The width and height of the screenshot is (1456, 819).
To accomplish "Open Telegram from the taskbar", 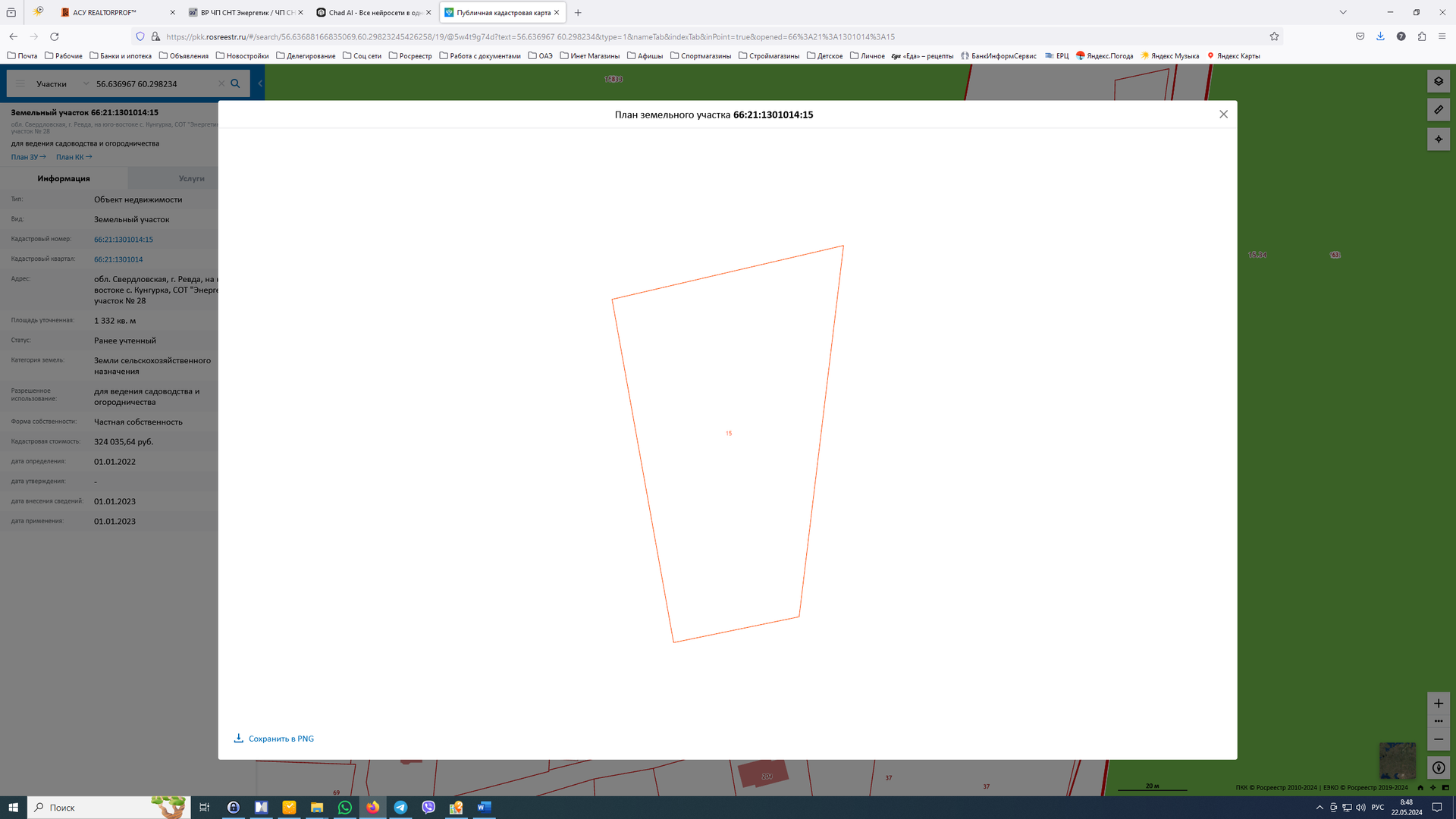I will pos(400,808).
